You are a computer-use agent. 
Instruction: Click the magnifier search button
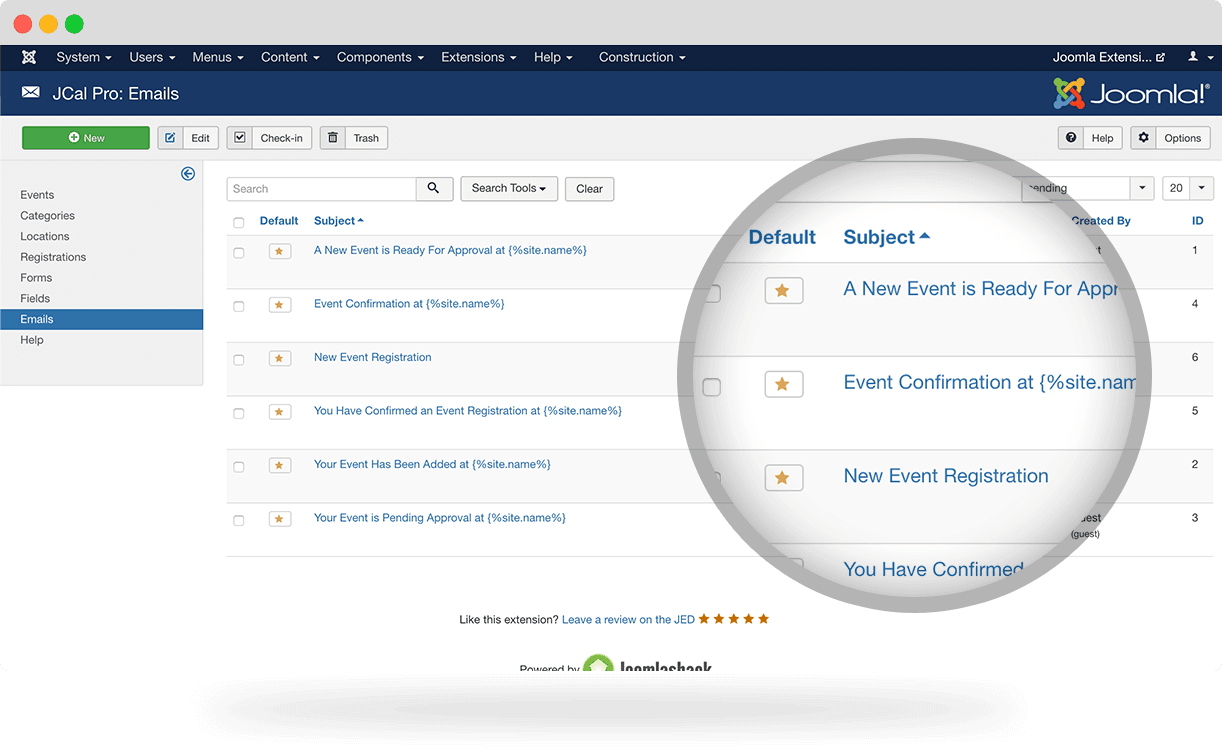coord(434,188)
